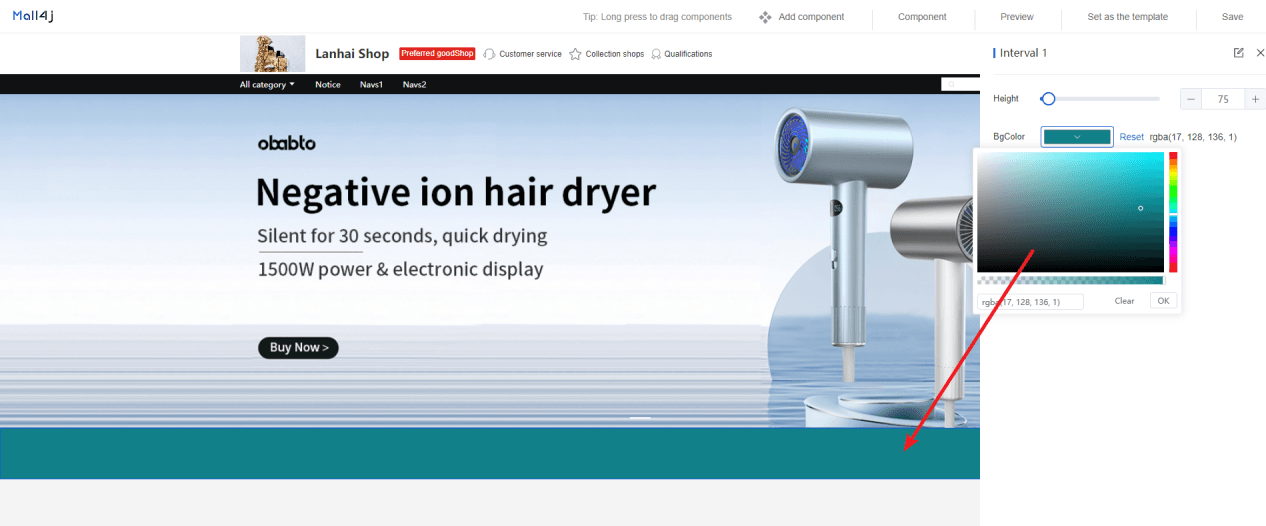The height and width of the screenshot is (526, 1266).
Task: Click the Lanhai Shop avatar thumbnail
Action: pos(272,54)
